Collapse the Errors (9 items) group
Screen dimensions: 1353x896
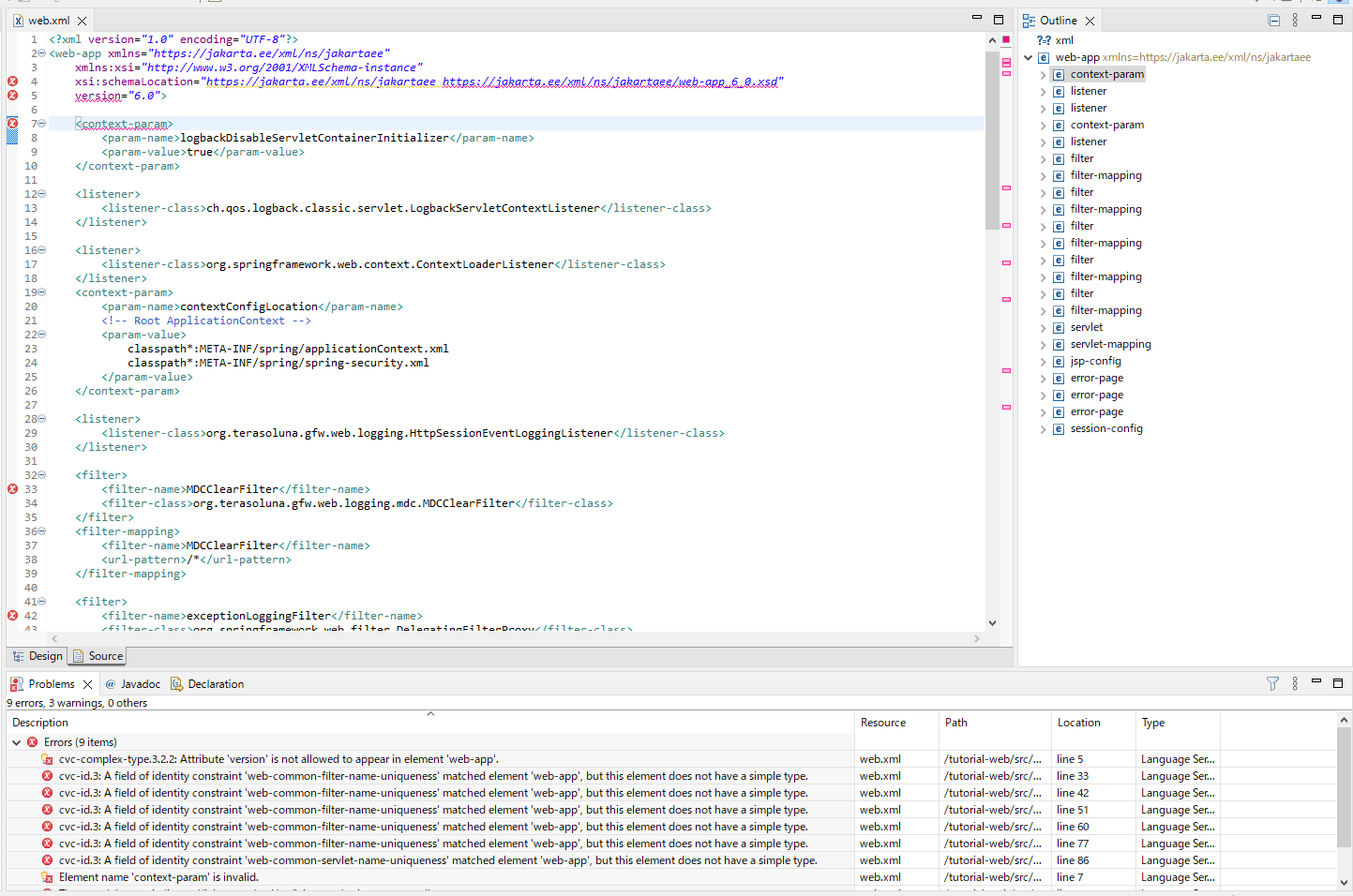pyautogui.click(x=16, y=742)
